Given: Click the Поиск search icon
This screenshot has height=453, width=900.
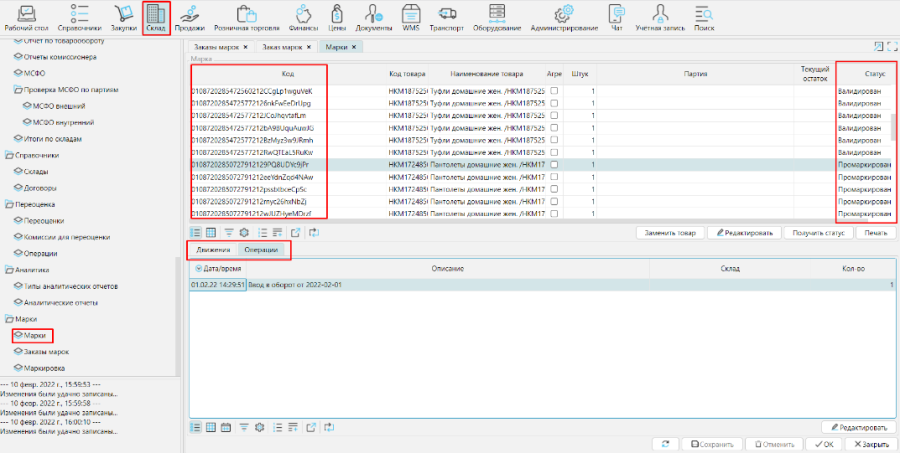Looking at the screenshot, I should click(x=704, y=18).
